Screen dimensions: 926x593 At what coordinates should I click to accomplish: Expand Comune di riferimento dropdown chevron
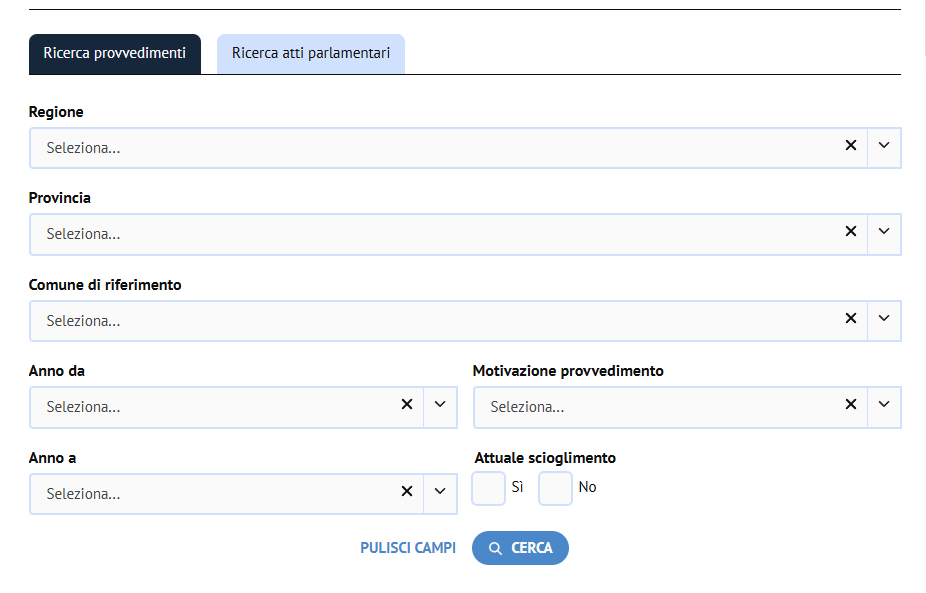884,318
